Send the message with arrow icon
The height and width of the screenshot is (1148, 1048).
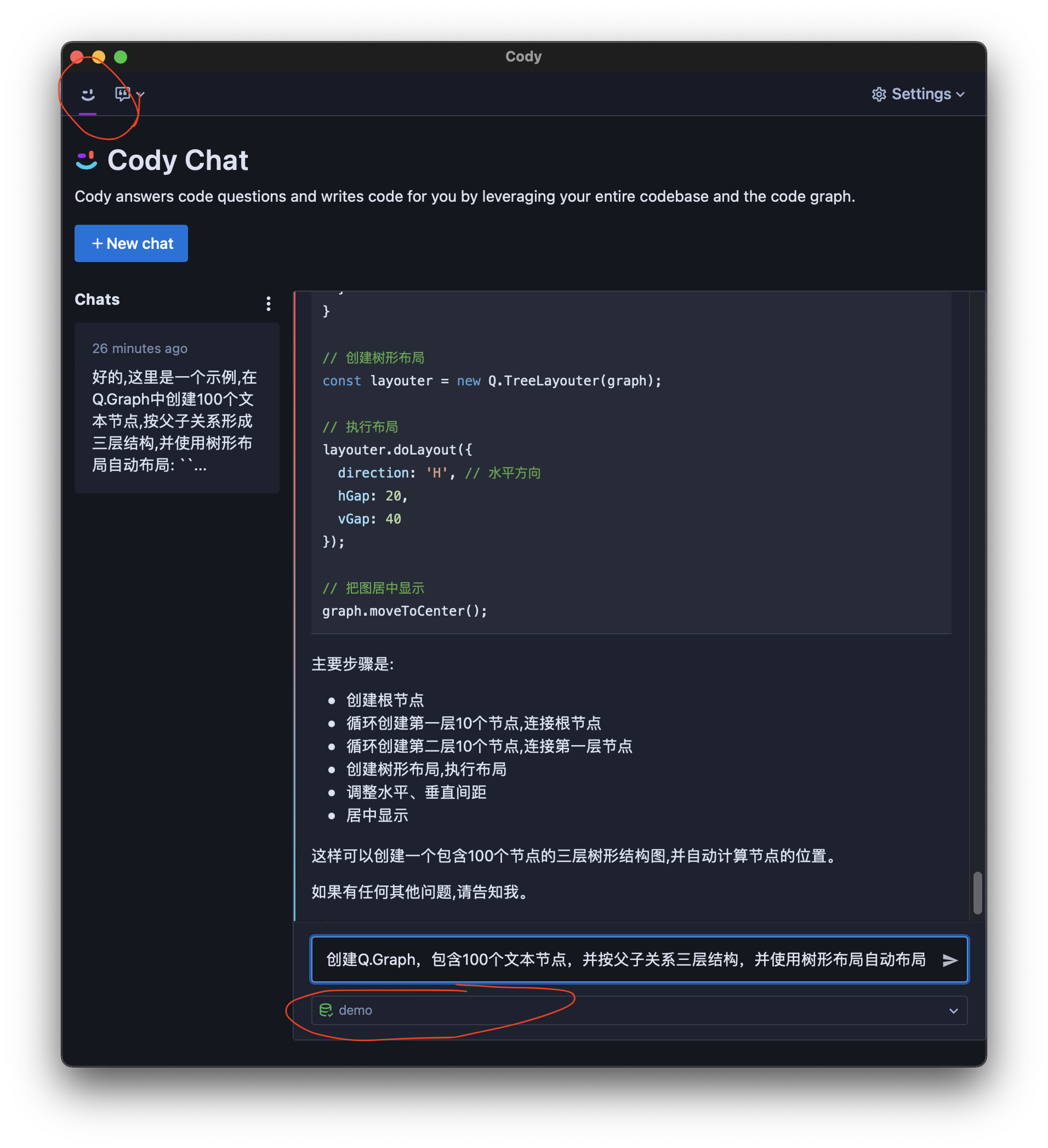(949, 960)
